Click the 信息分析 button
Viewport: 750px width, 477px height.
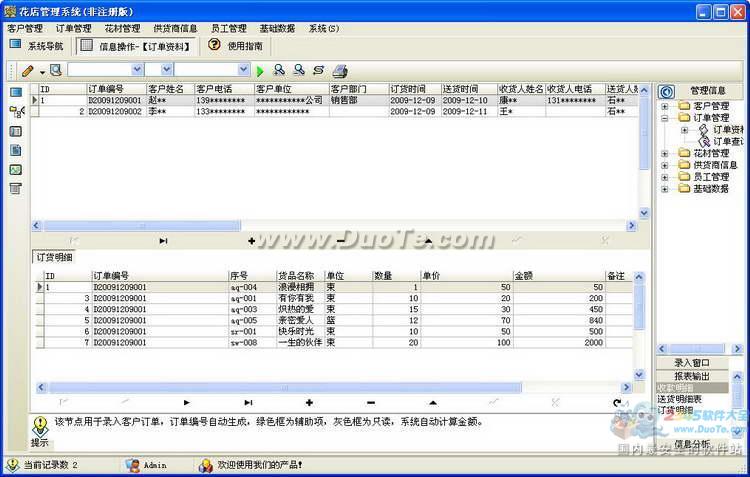pyautogui.click(x=692, y=444)
